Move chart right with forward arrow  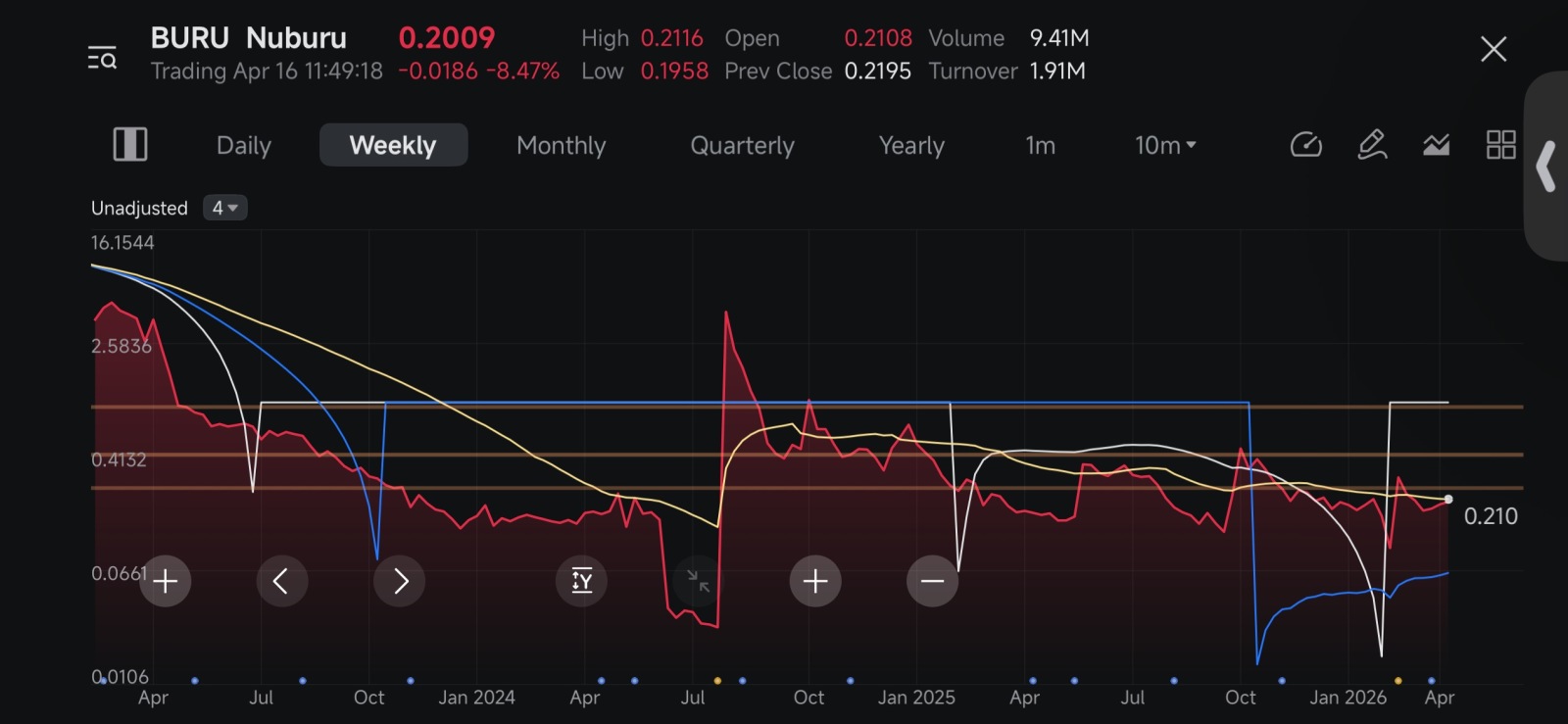coord(399,581)
